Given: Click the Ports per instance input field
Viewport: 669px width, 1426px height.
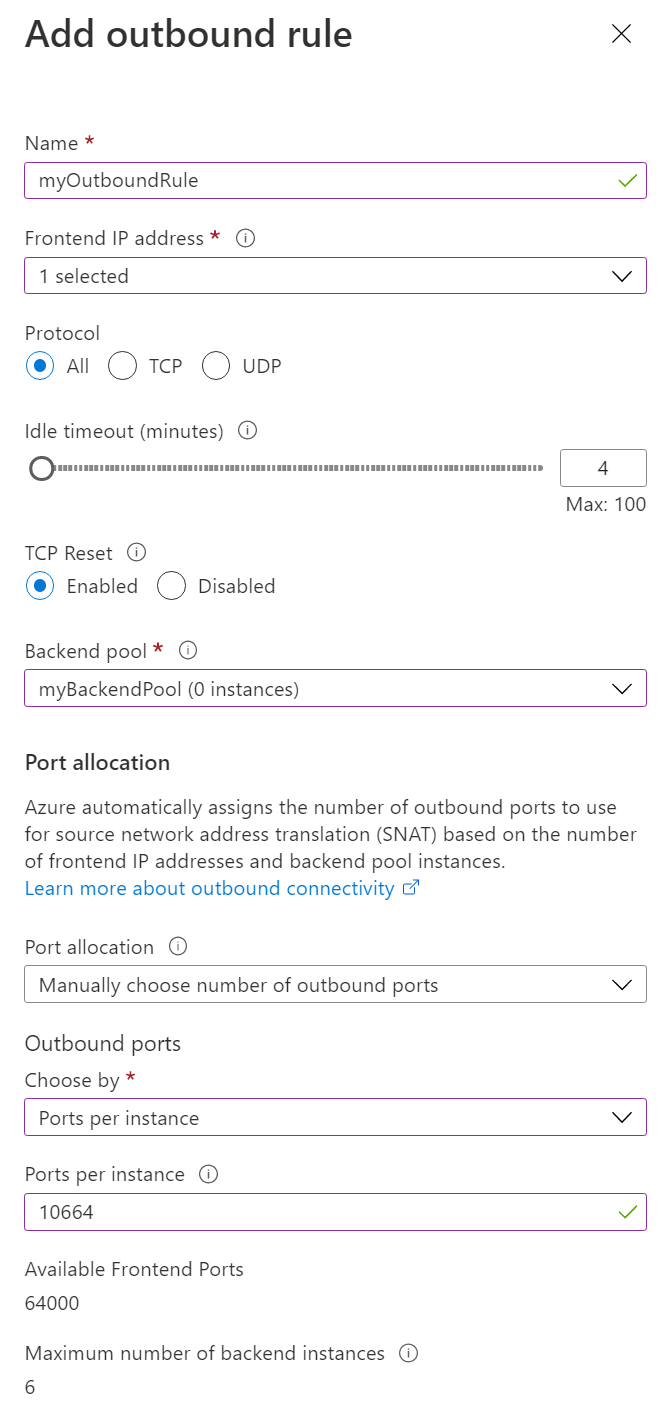Looking at the screenshot, I should click(320, 1212).
